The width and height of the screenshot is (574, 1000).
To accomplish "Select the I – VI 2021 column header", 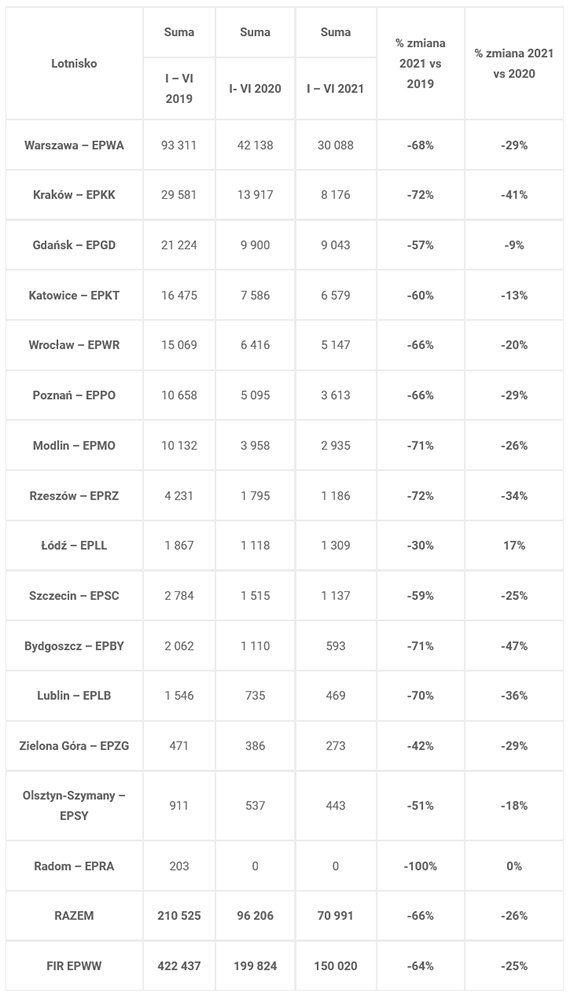I will (x=335, y=89).
